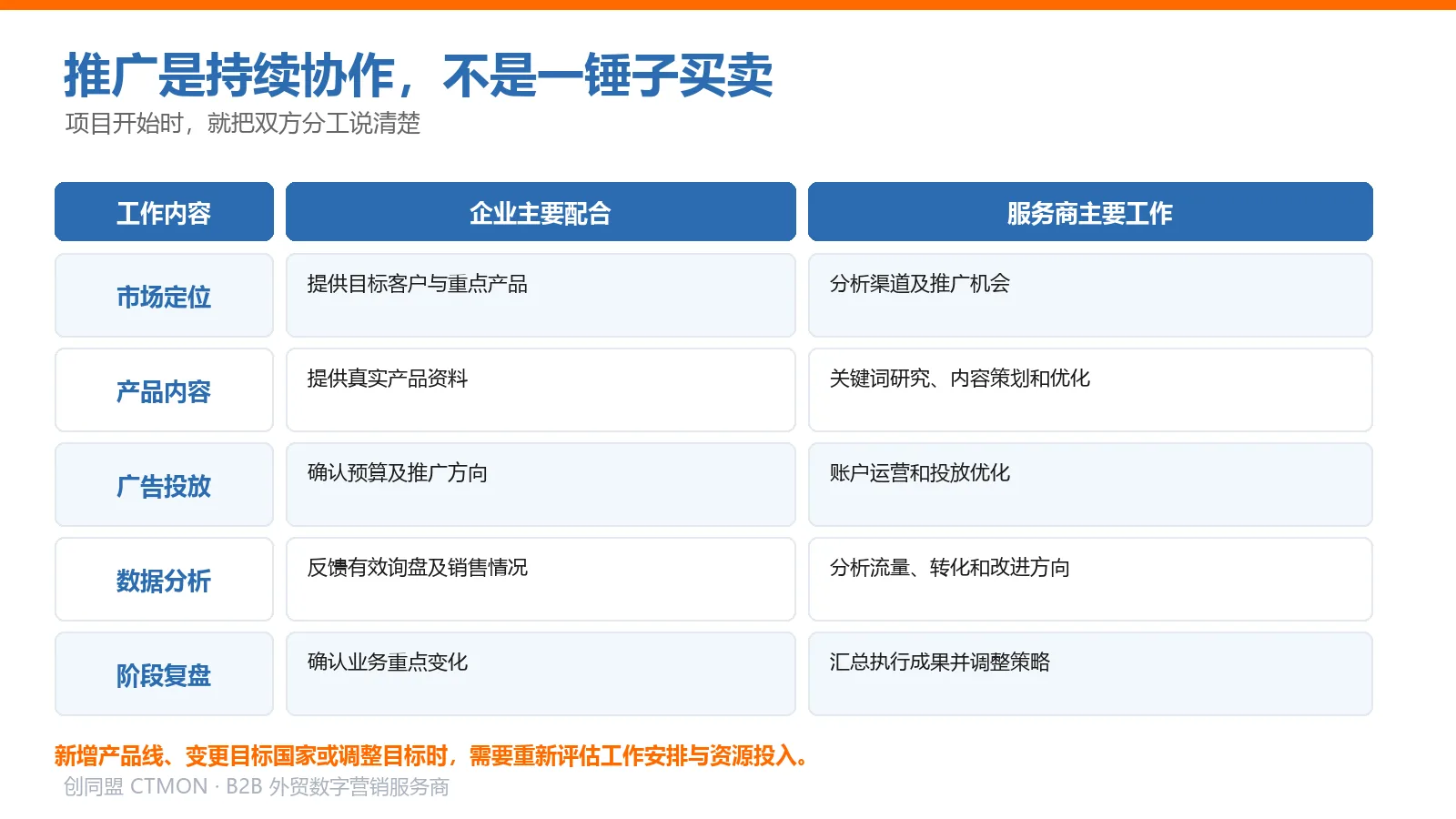
Task: Click the cell 反馈有效询盘及销售情况
Action: click(541, 580)
